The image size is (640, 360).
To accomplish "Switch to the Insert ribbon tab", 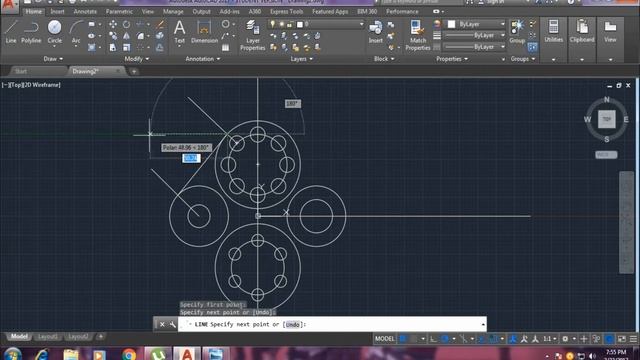I will tap(57, 11).
